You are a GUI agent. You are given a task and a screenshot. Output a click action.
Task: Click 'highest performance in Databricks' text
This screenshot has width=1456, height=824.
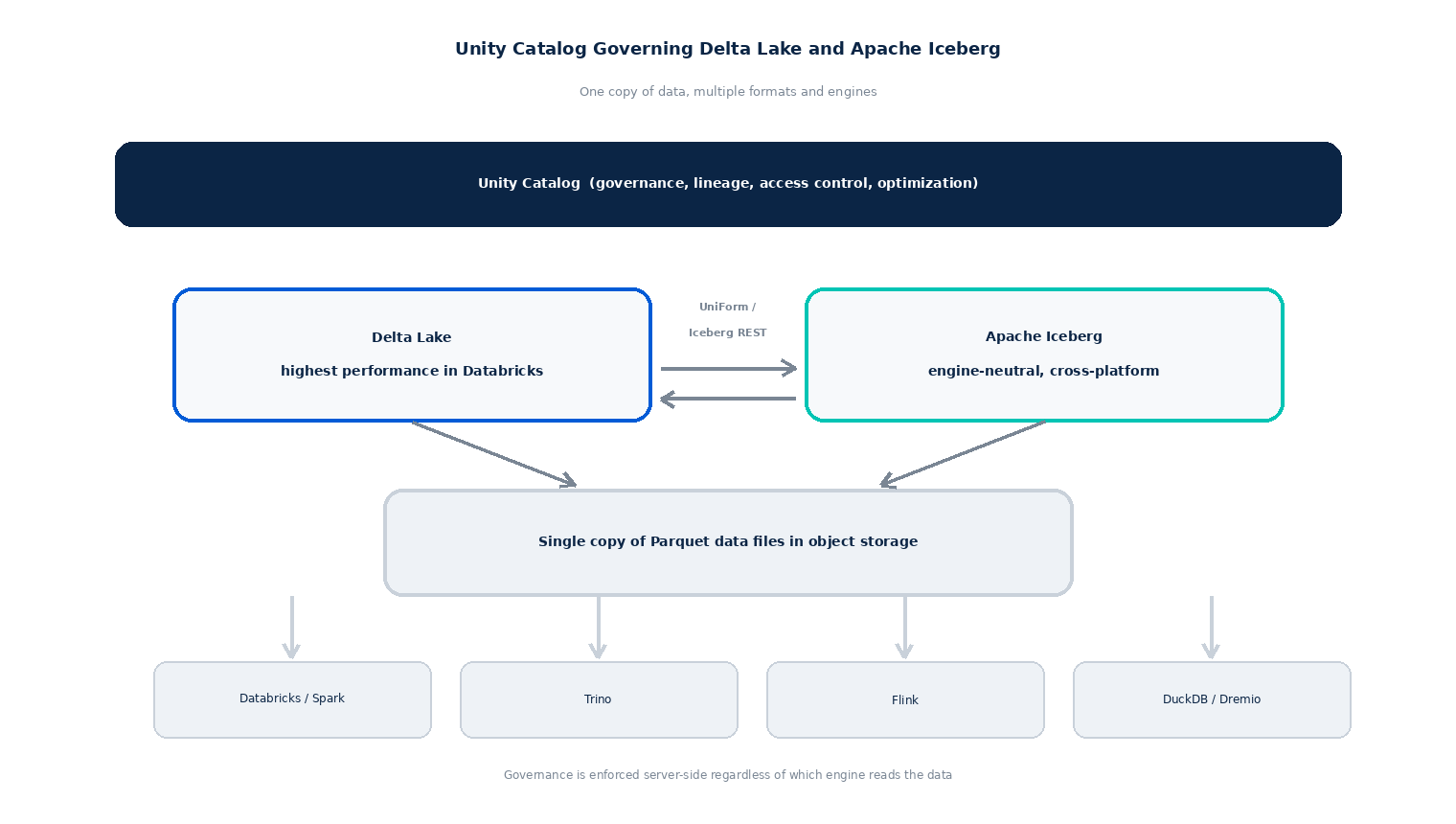click(x=412, y=371)
